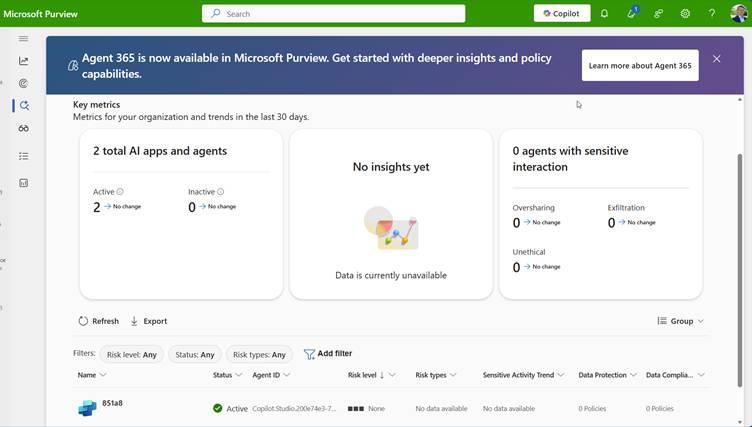
Task: Expand the Risk types: Any filter
Action: pos(259,354)
